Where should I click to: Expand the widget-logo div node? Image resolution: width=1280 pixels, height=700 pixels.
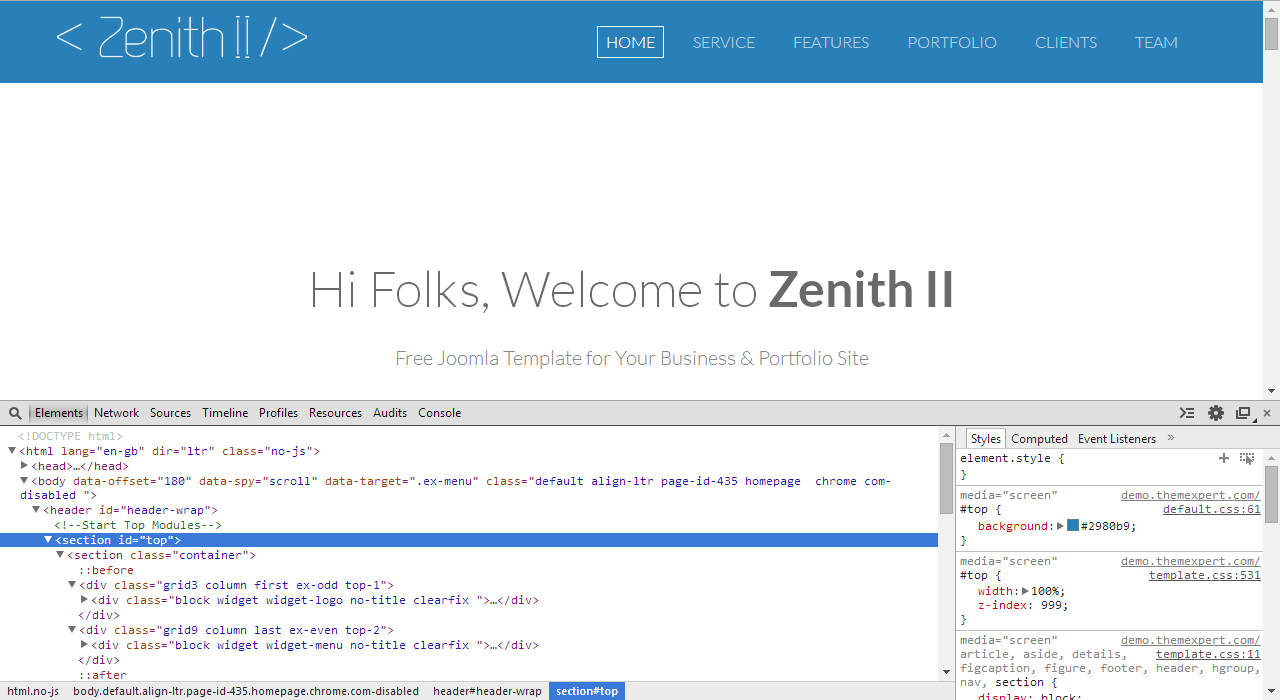[x=85, y=600]
